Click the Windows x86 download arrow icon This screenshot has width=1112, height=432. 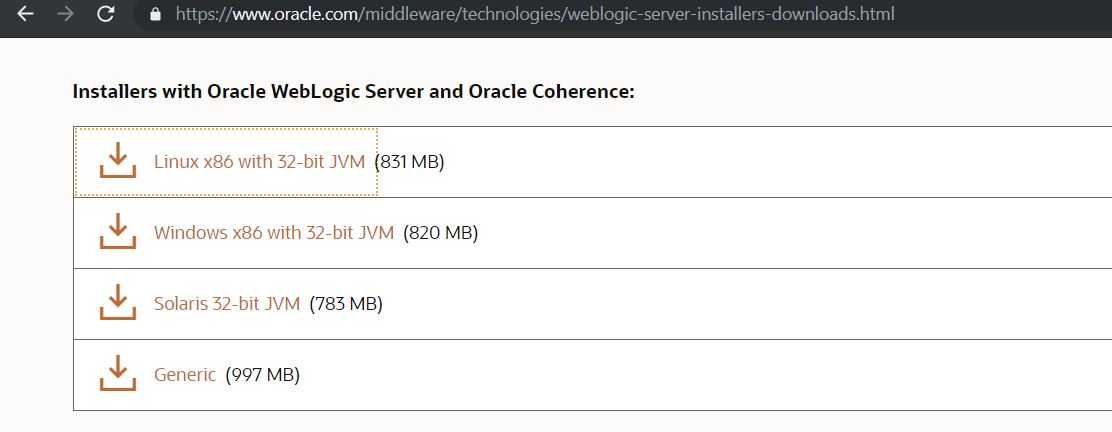[x=118, y=233]
